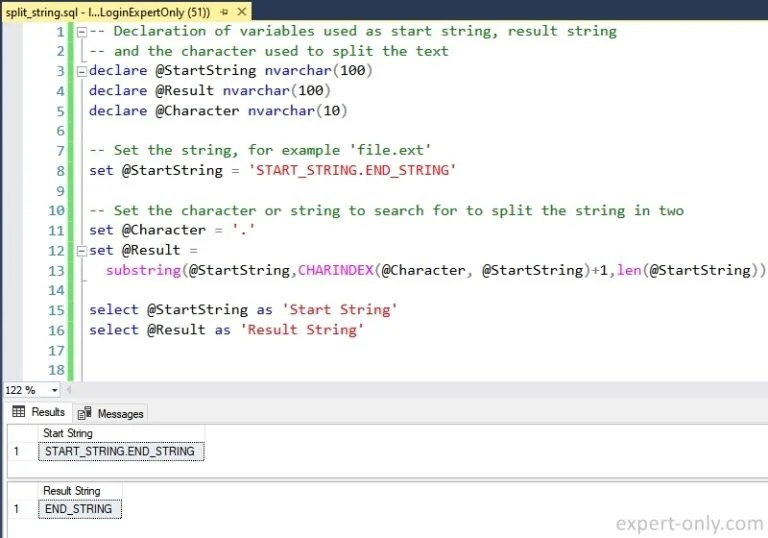This screenshot has height=538, width=768.
Task: Switch to the Results tab
Action: 39,412
